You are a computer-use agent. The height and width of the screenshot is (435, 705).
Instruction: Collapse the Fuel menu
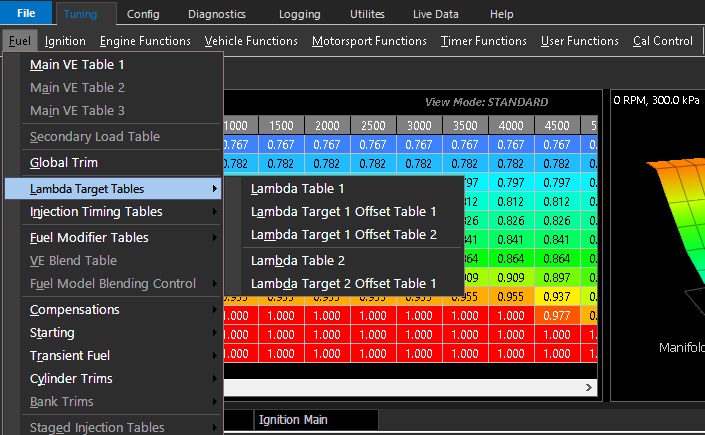tap(20, 41)
